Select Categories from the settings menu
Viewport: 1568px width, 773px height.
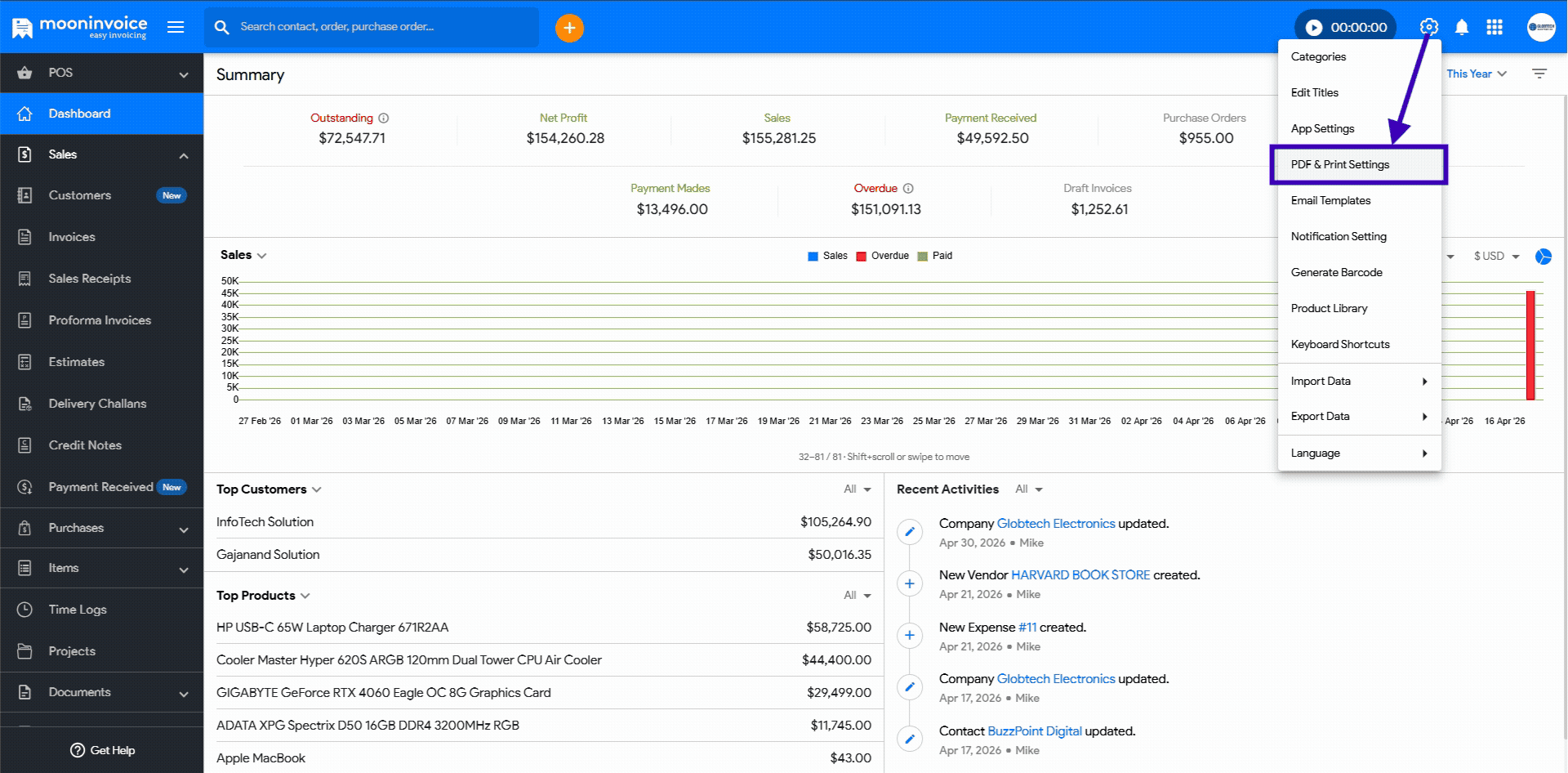[x=1359, y=56]
